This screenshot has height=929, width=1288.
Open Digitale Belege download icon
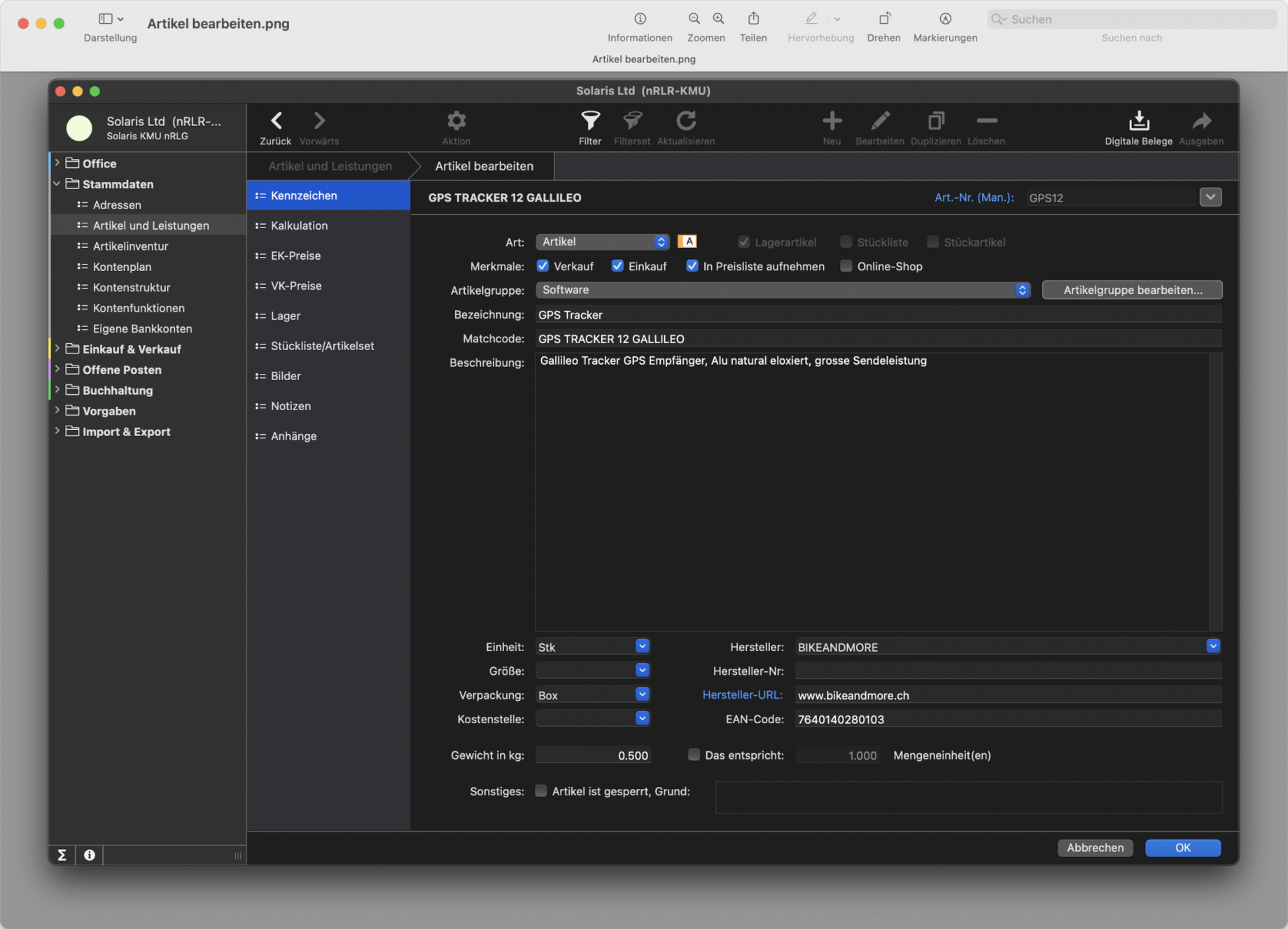pyautogui.click(x=1138, y=121)
